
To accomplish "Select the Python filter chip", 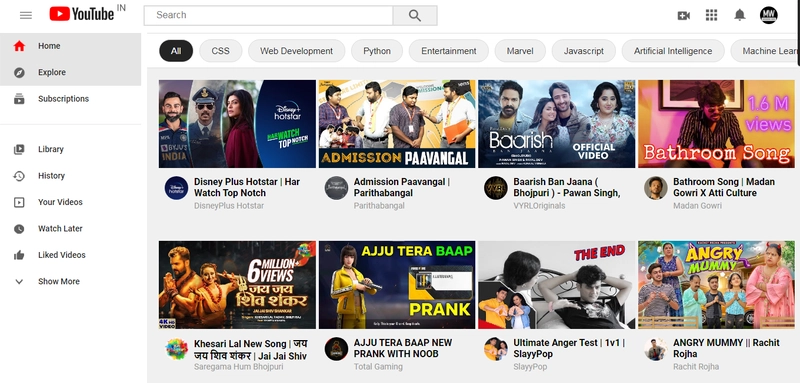I will pyautogui.click(x=377, y=51).
